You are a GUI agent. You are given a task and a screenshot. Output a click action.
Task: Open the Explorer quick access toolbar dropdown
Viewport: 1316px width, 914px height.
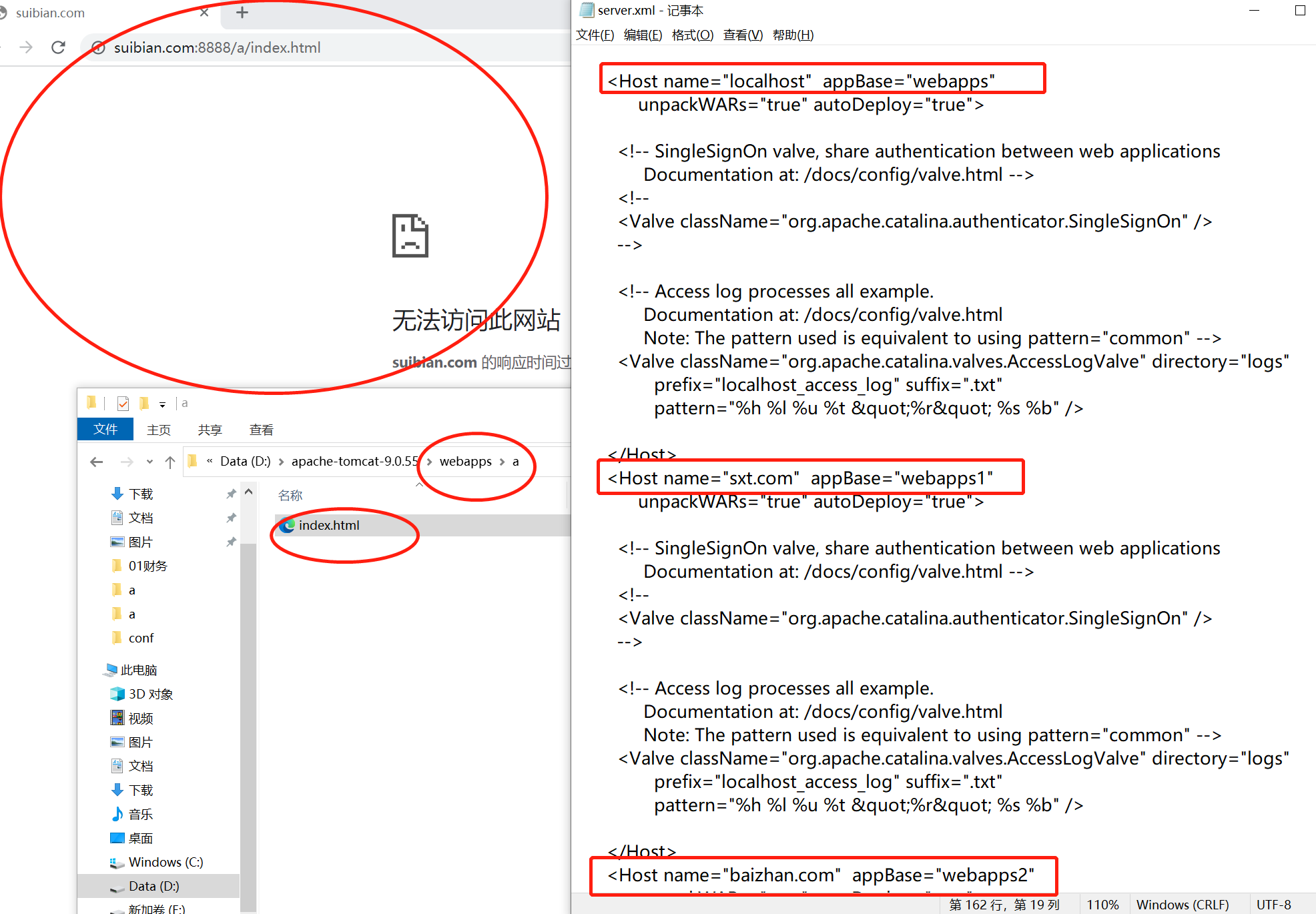coord(162,404)
